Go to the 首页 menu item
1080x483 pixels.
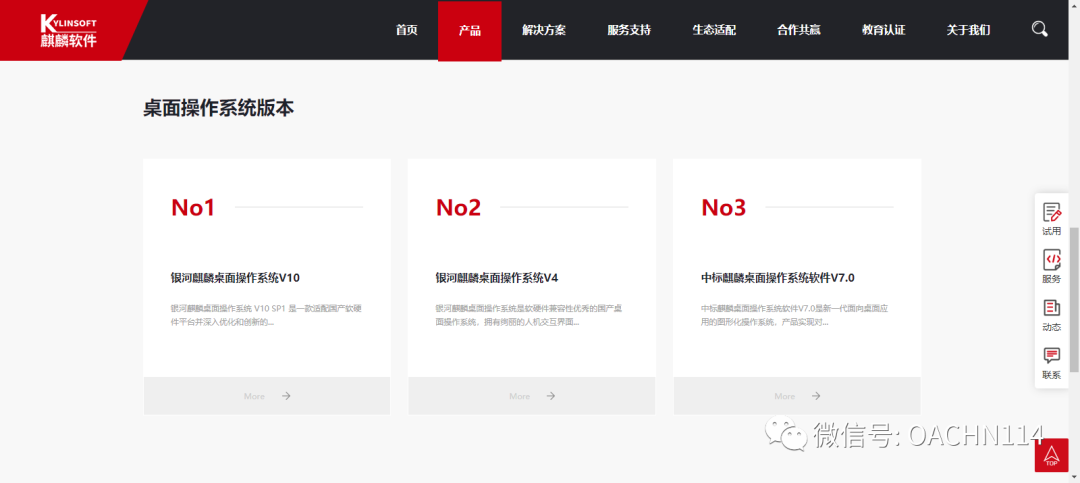(406, 30)
